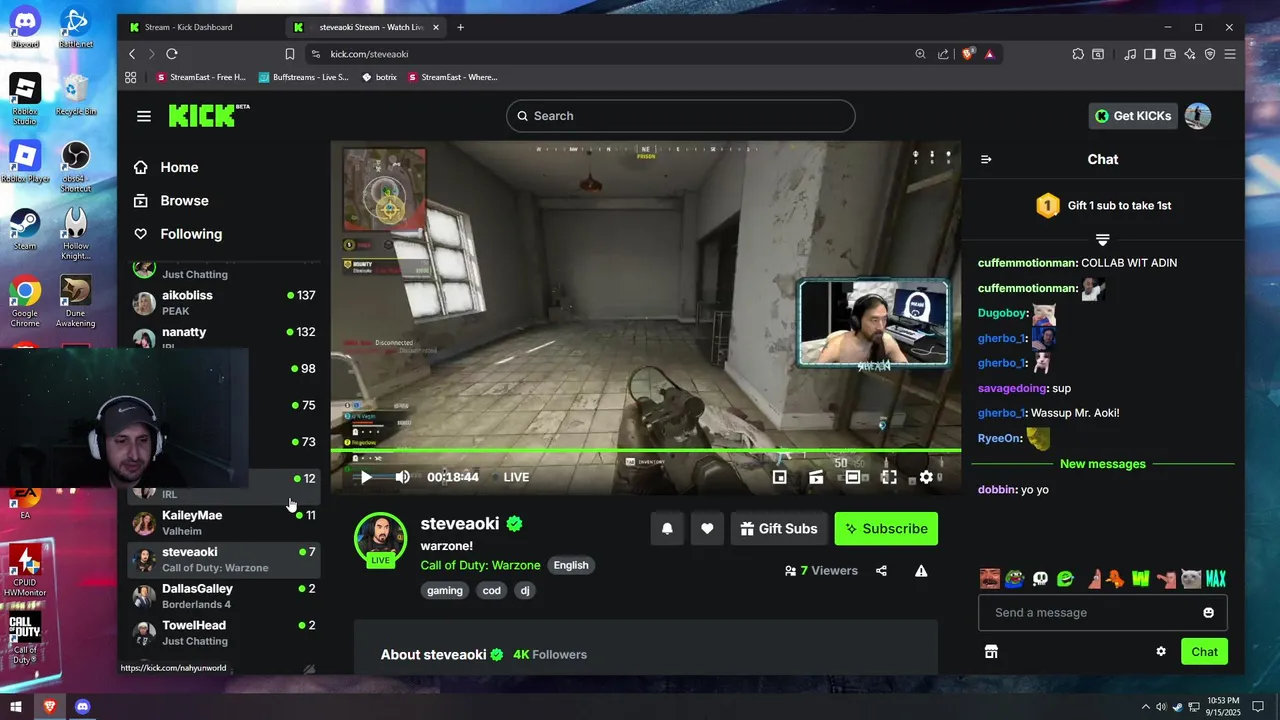1280x720 pixels.
Task: Click the Send a message field
Action: click(1102, 613)
